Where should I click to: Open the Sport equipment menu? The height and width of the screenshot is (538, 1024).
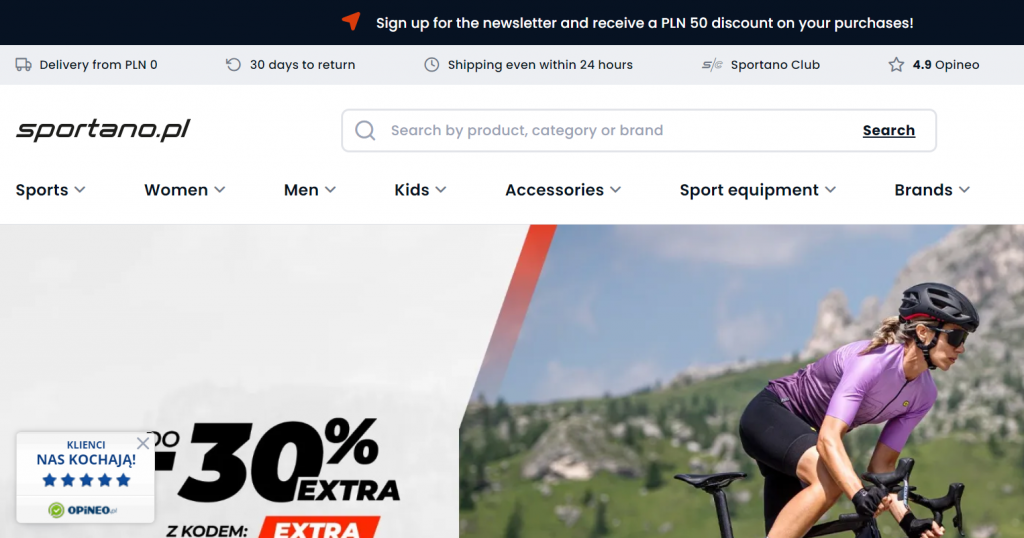pyautogui.click(x=758, y=190)
